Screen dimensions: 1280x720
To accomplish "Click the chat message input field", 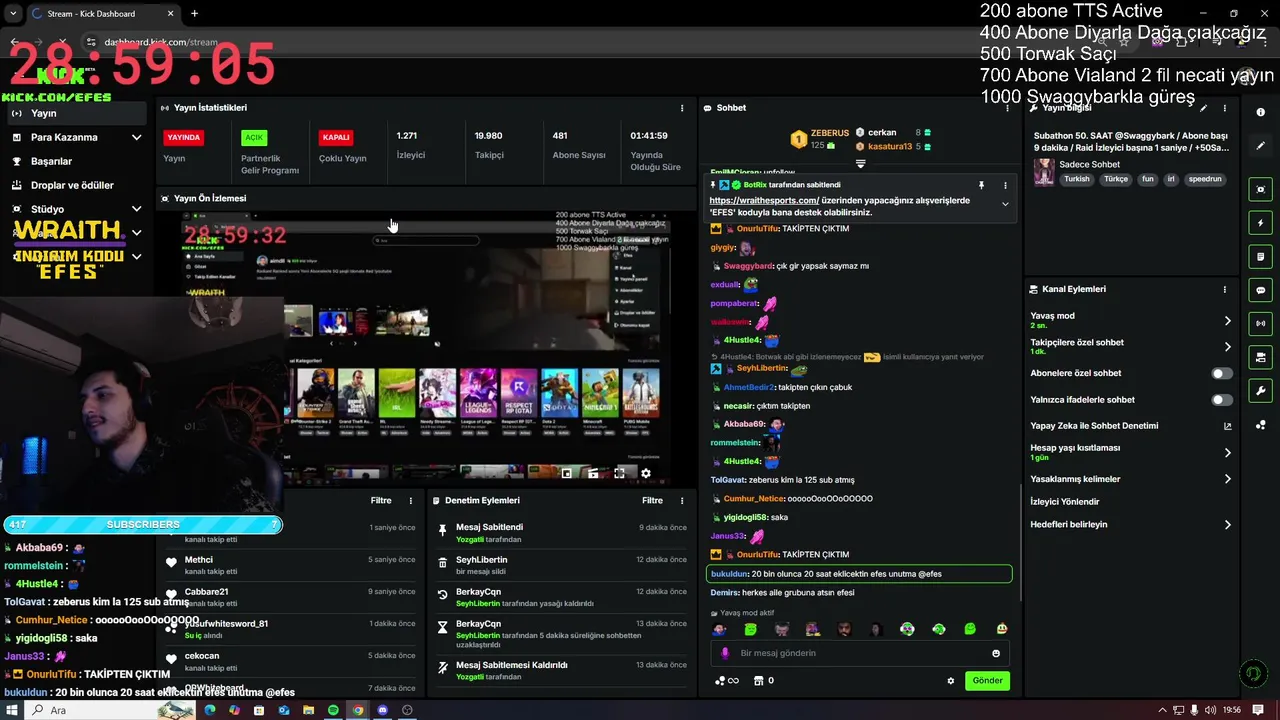I will pos(860,653).
